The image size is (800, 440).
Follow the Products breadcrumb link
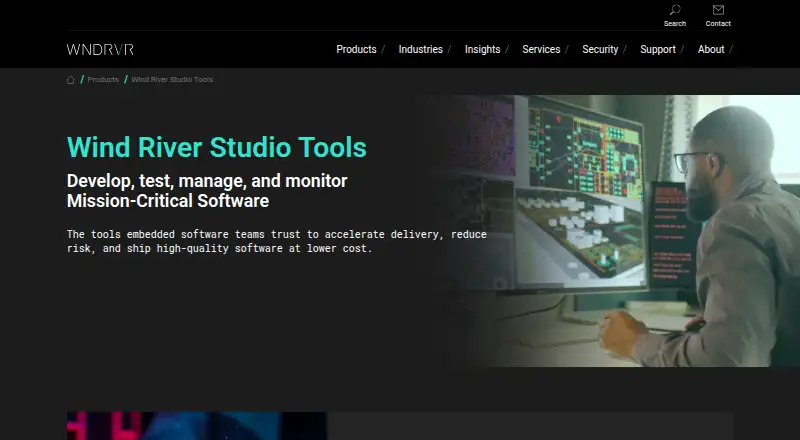pyautogui.click(x=103, y=80)
